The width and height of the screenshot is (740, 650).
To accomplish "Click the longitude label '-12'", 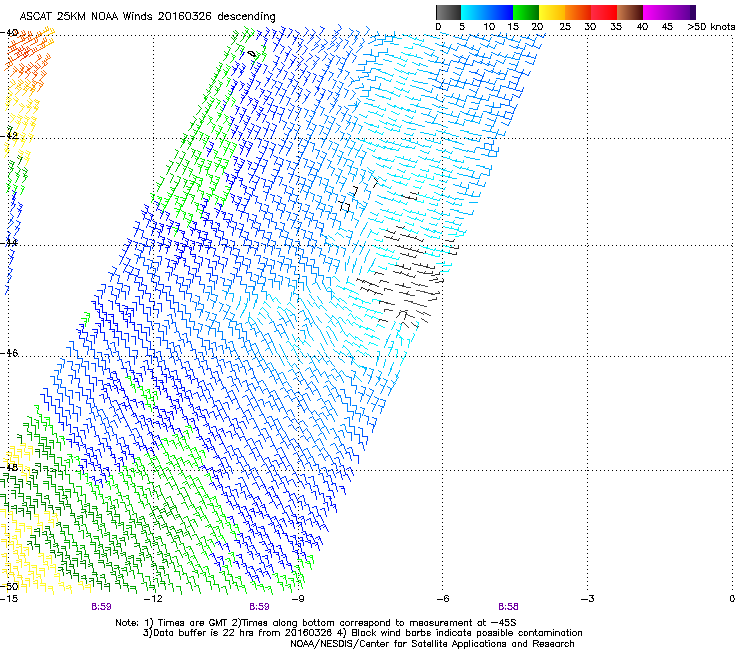I will click(x=153, y=599).
